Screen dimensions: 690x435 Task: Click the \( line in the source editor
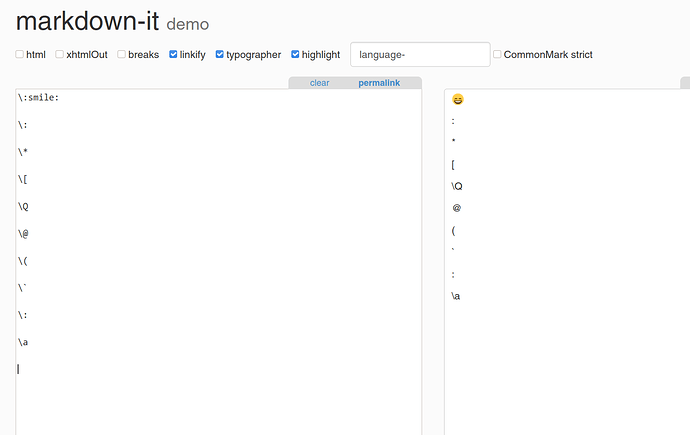[23, 261]
